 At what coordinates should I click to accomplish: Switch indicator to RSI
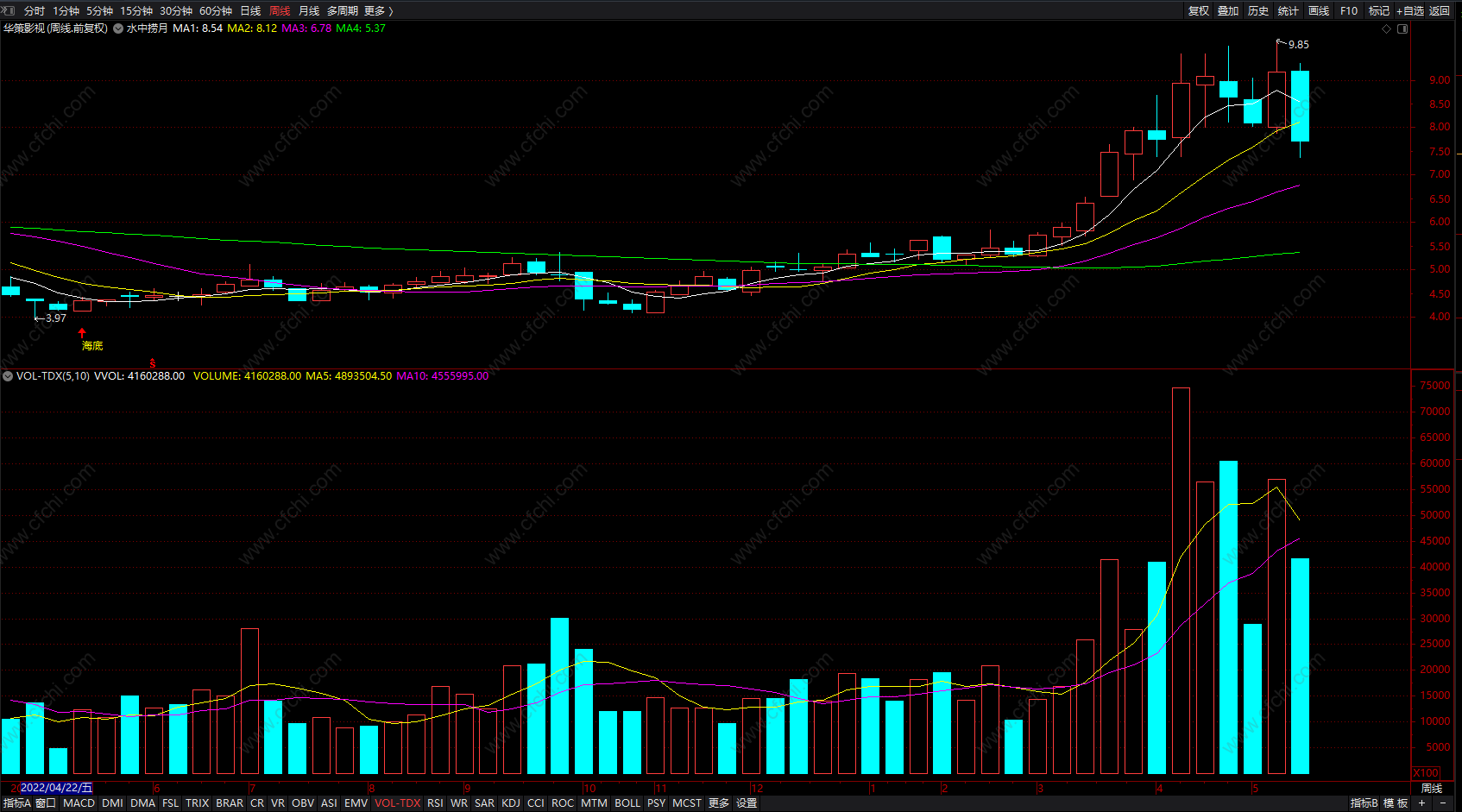click(x=435, y=803)
